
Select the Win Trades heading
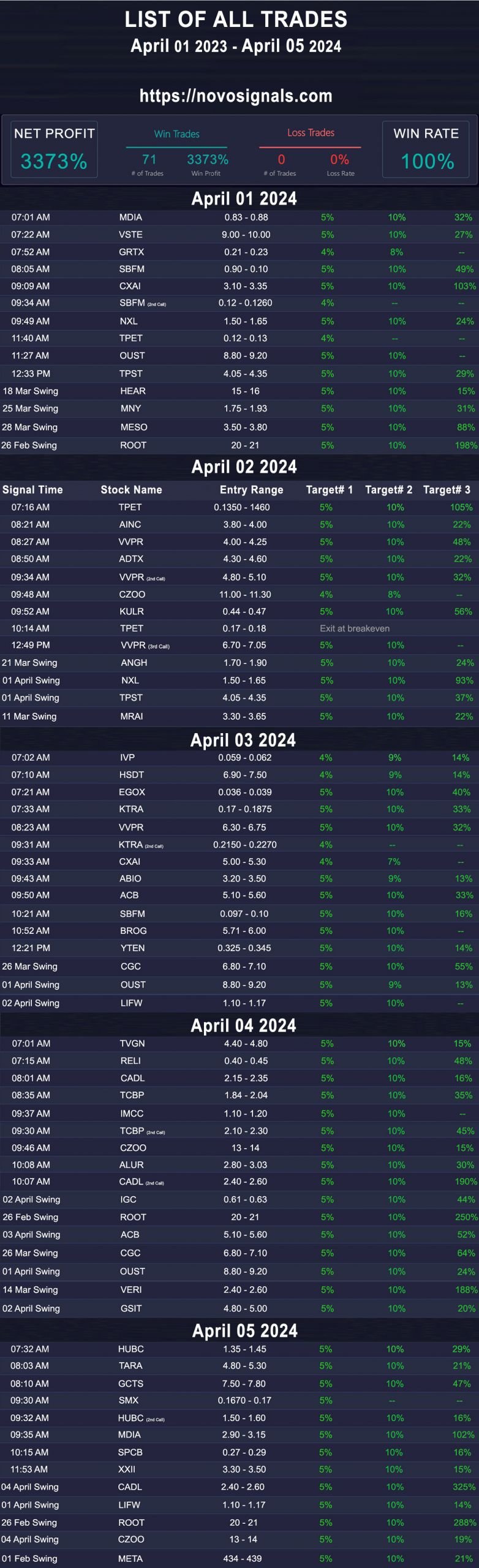tap(176, 134)
